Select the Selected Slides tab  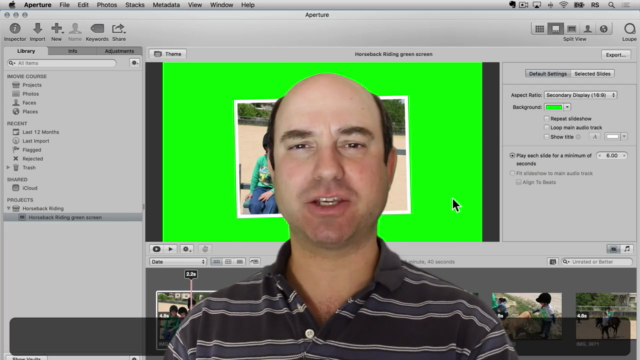pos(592,74)
